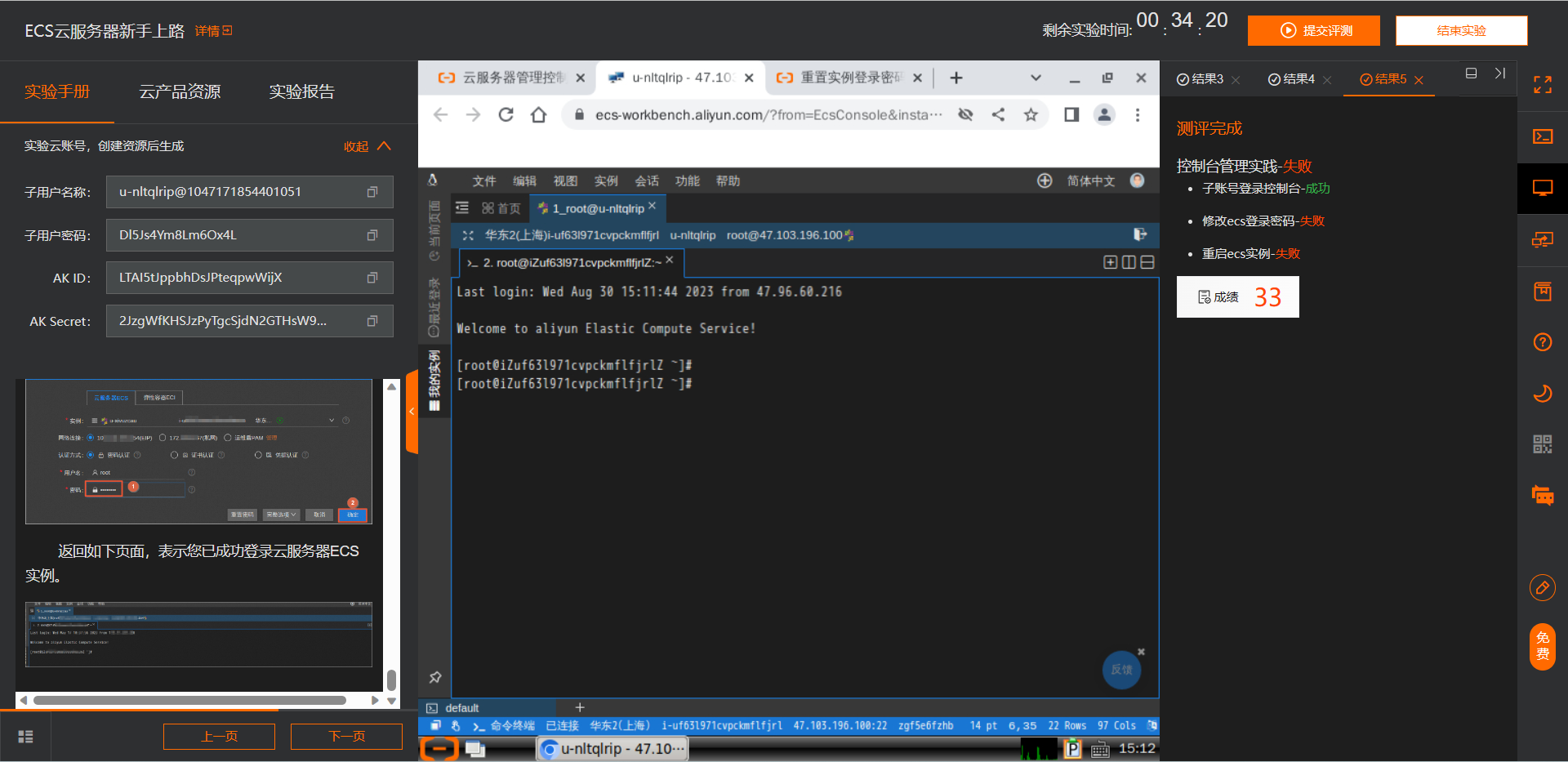Open the help question-mark icon
The image size is (1568, 762).
click(x=1543, y=342)
